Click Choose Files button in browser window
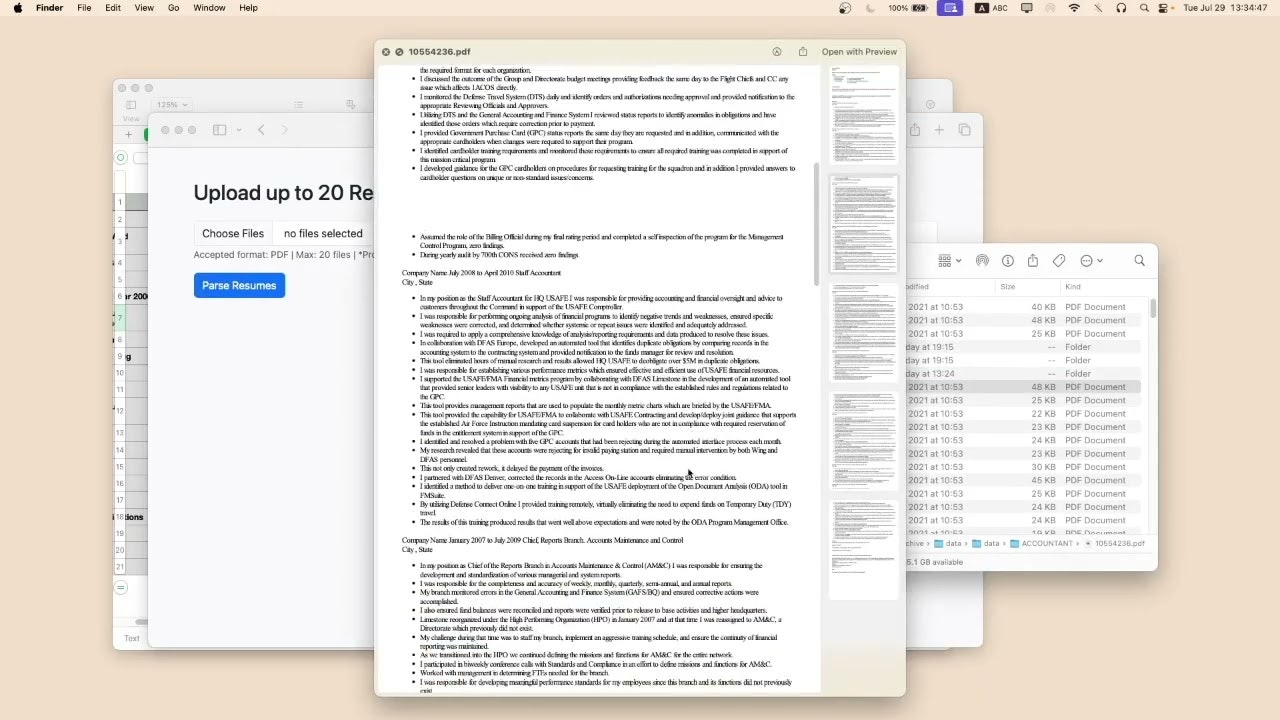 [233, 234]
